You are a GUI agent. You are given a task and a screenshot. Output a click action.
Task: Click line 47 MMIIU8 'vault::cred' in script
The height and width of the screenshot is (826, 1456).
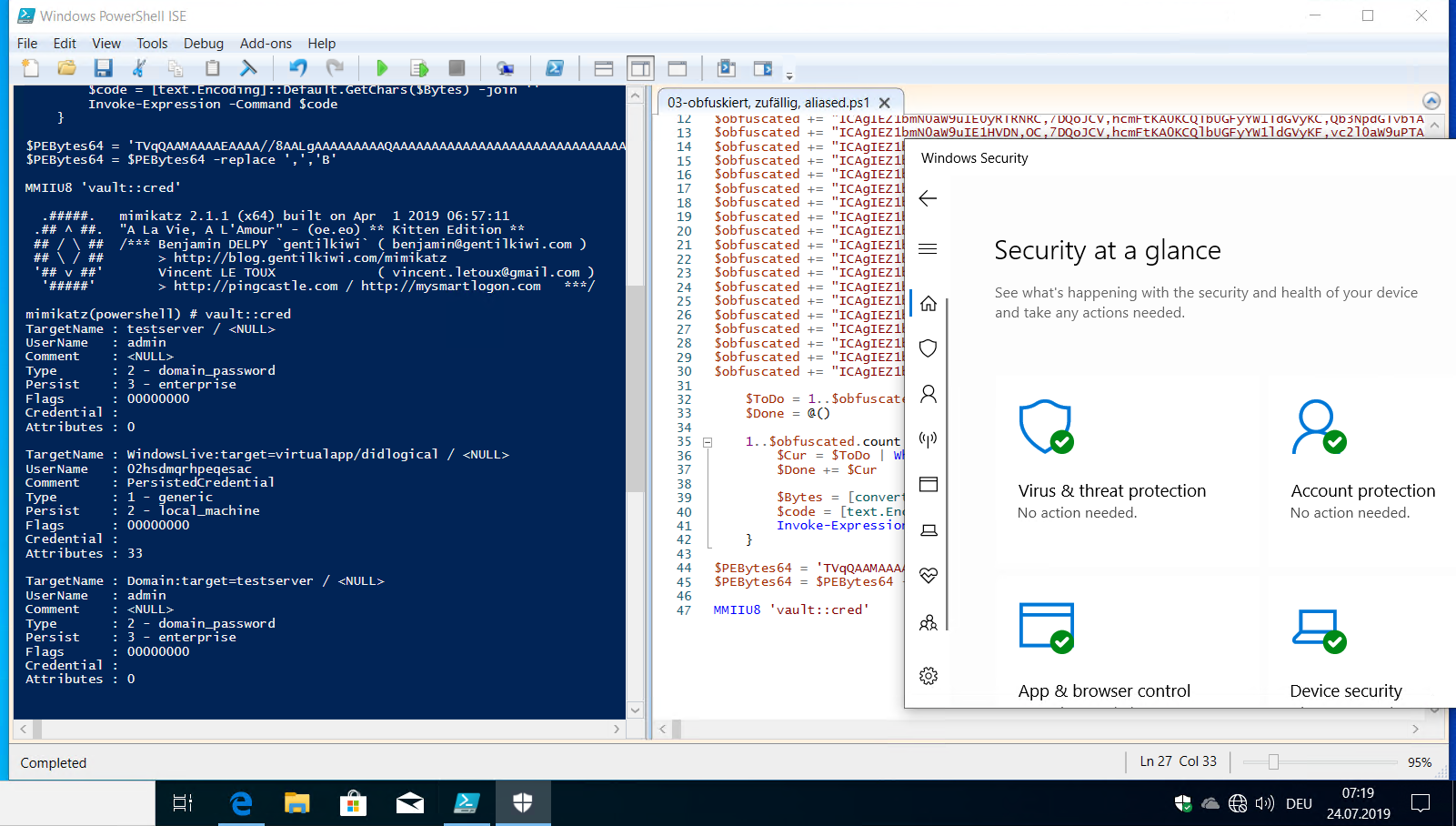(x=791, y=609)
